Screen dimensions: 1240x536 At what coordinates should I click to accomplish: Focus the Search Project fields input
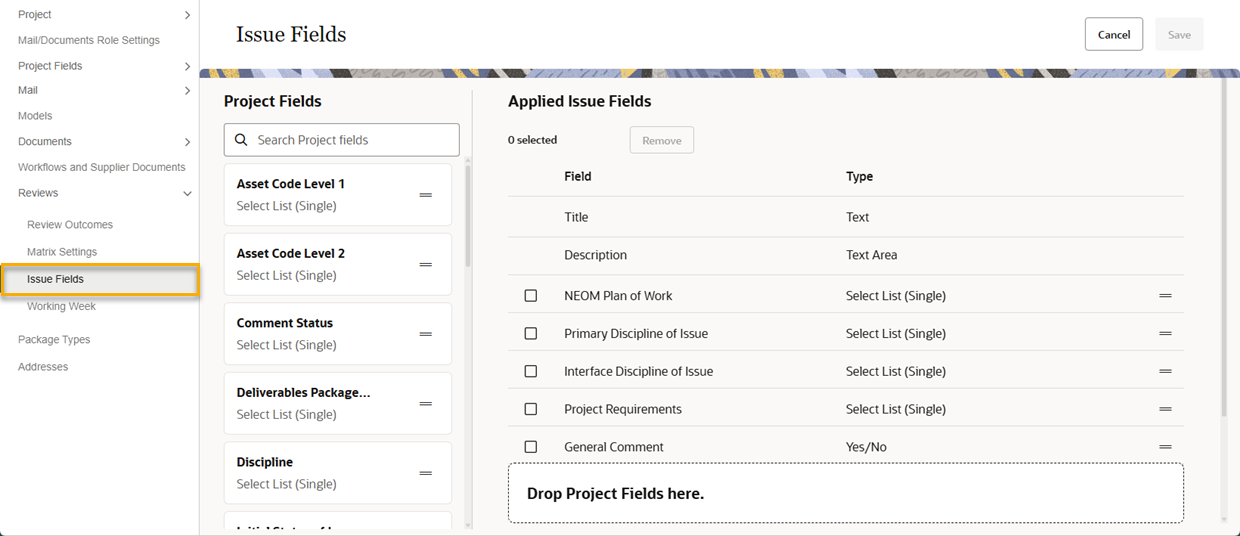[x=352, y=140]
